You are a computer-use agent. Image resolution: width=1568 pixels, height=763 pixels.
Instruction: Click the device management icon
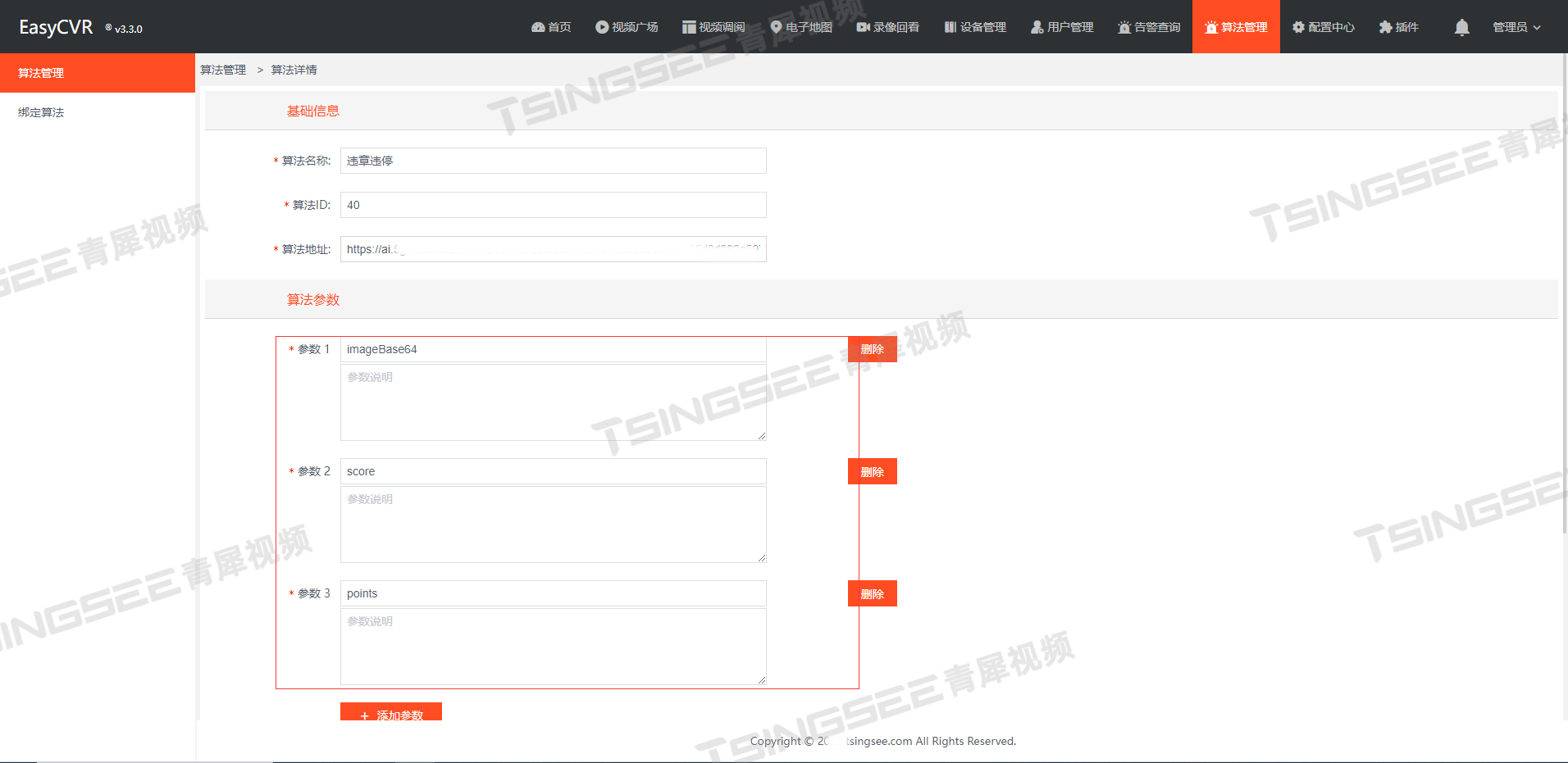[x=950, y=27]
